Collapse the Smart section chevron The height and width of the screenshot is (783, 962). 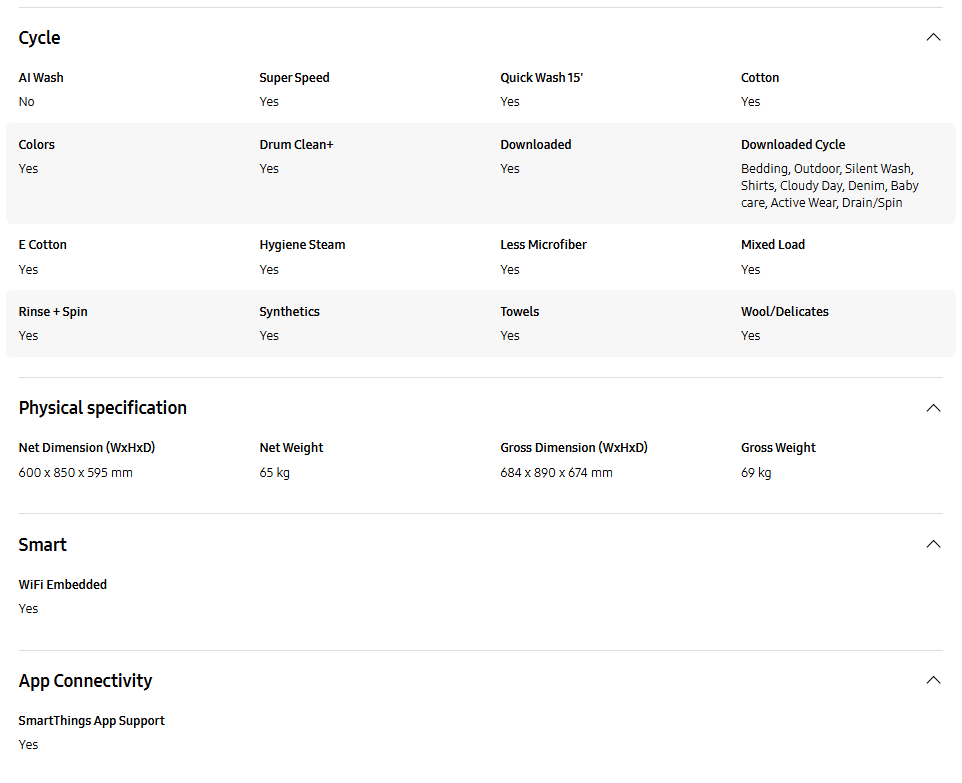coord(933,544)
